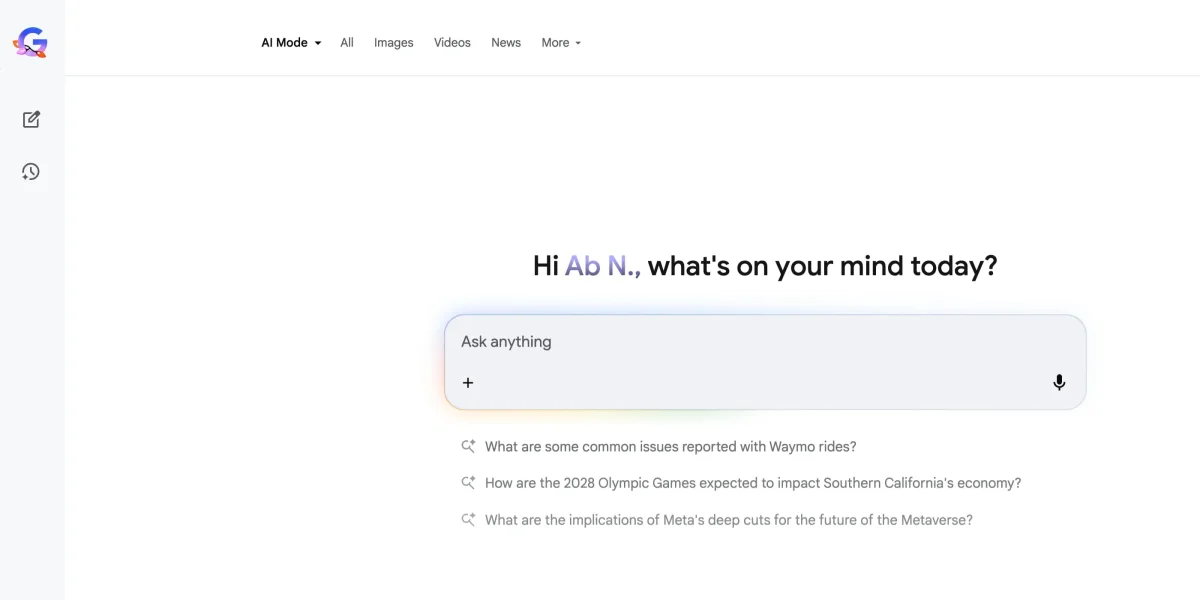Open the Videos results tab
The image size is (1200, 600).
pyautogui.click(x=452, y=42)
